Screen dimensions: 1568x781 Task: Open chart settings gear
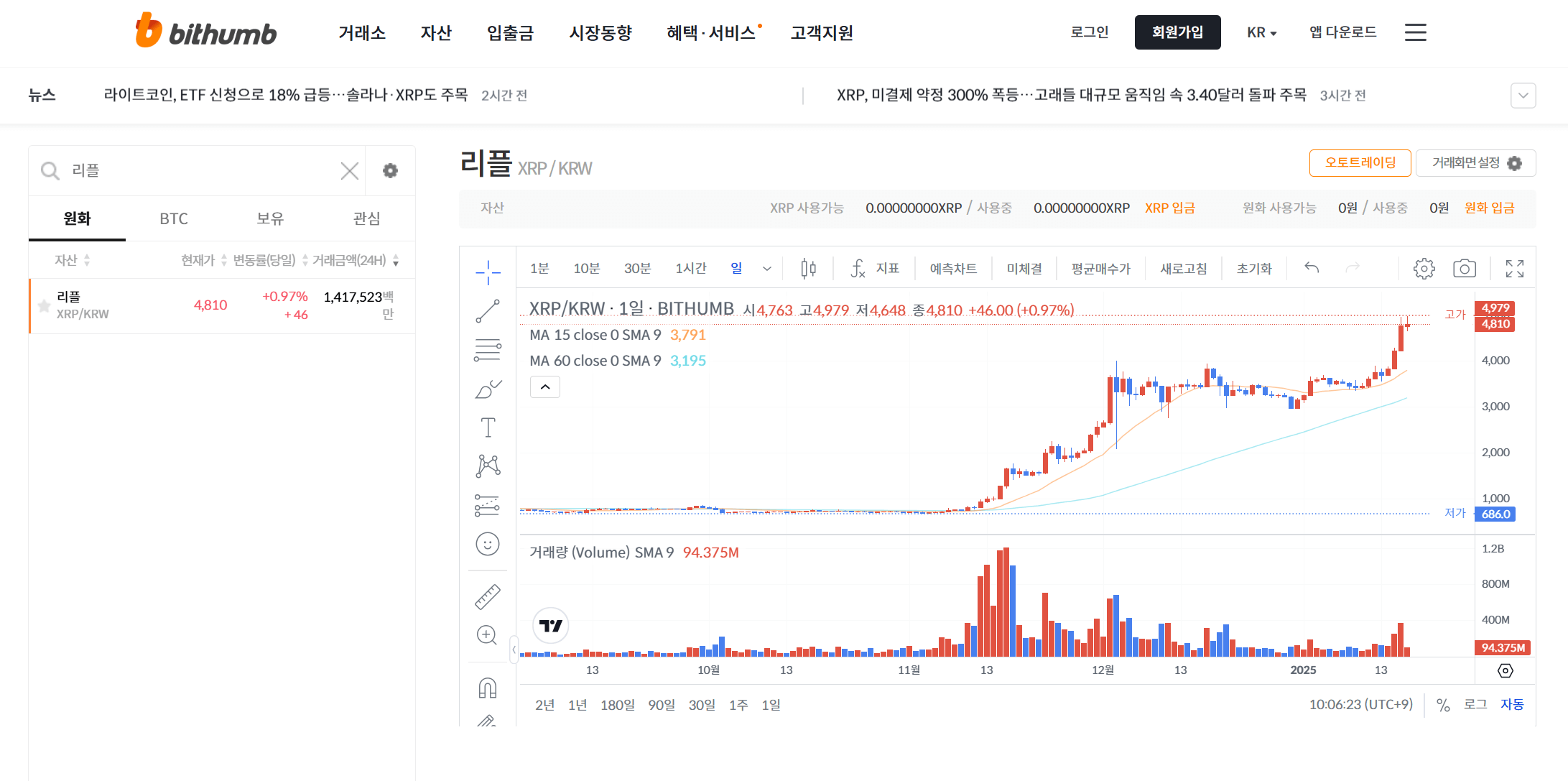point(1424,268)
